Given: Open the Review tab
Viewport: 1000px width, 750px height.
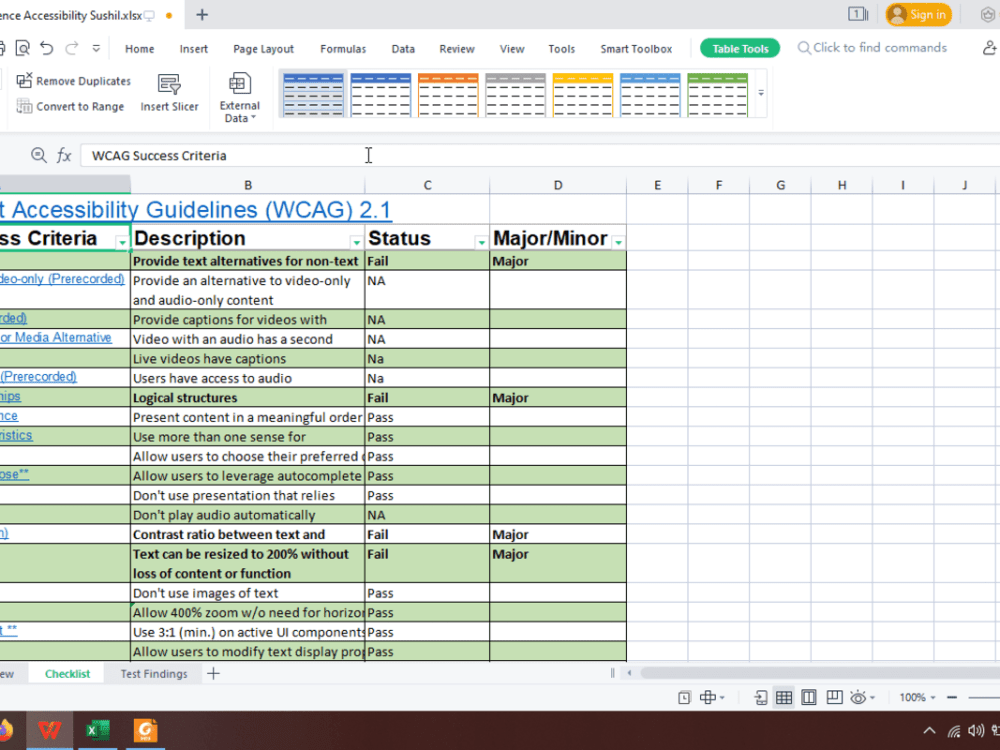Looking at the screenshot, I should (457, 49).
